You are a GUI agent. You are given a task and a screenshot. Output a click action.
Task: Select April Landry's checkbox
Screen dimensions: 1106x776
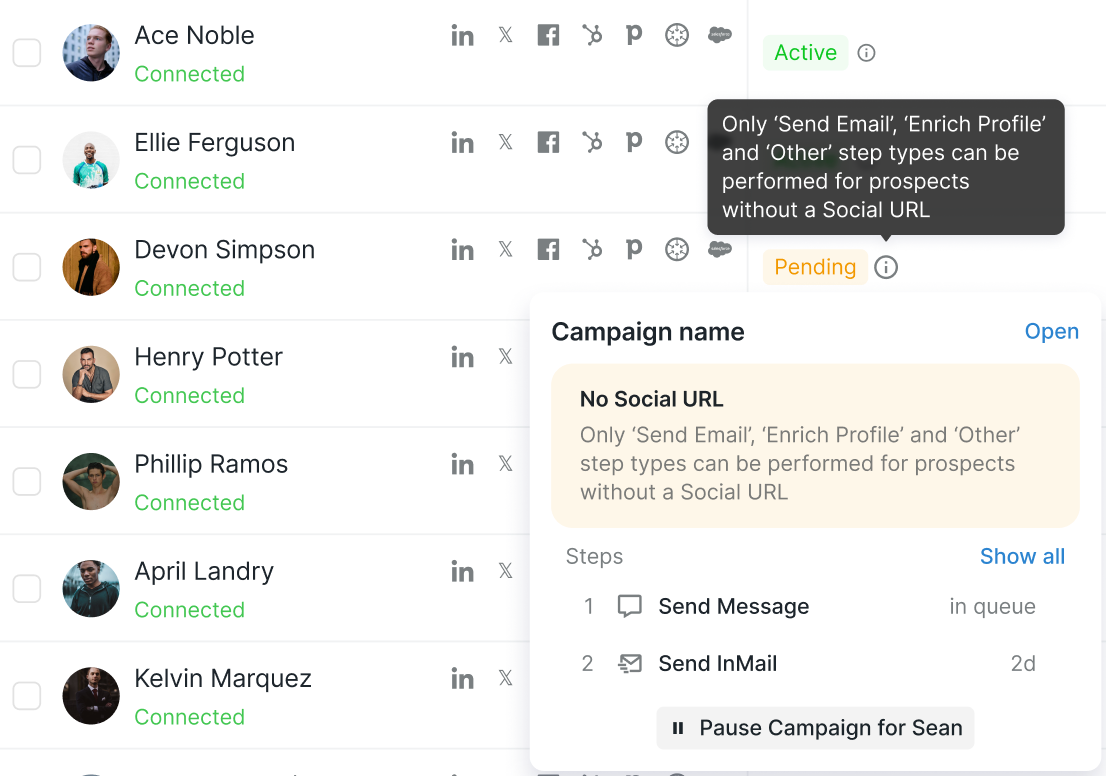click(27, 589)
